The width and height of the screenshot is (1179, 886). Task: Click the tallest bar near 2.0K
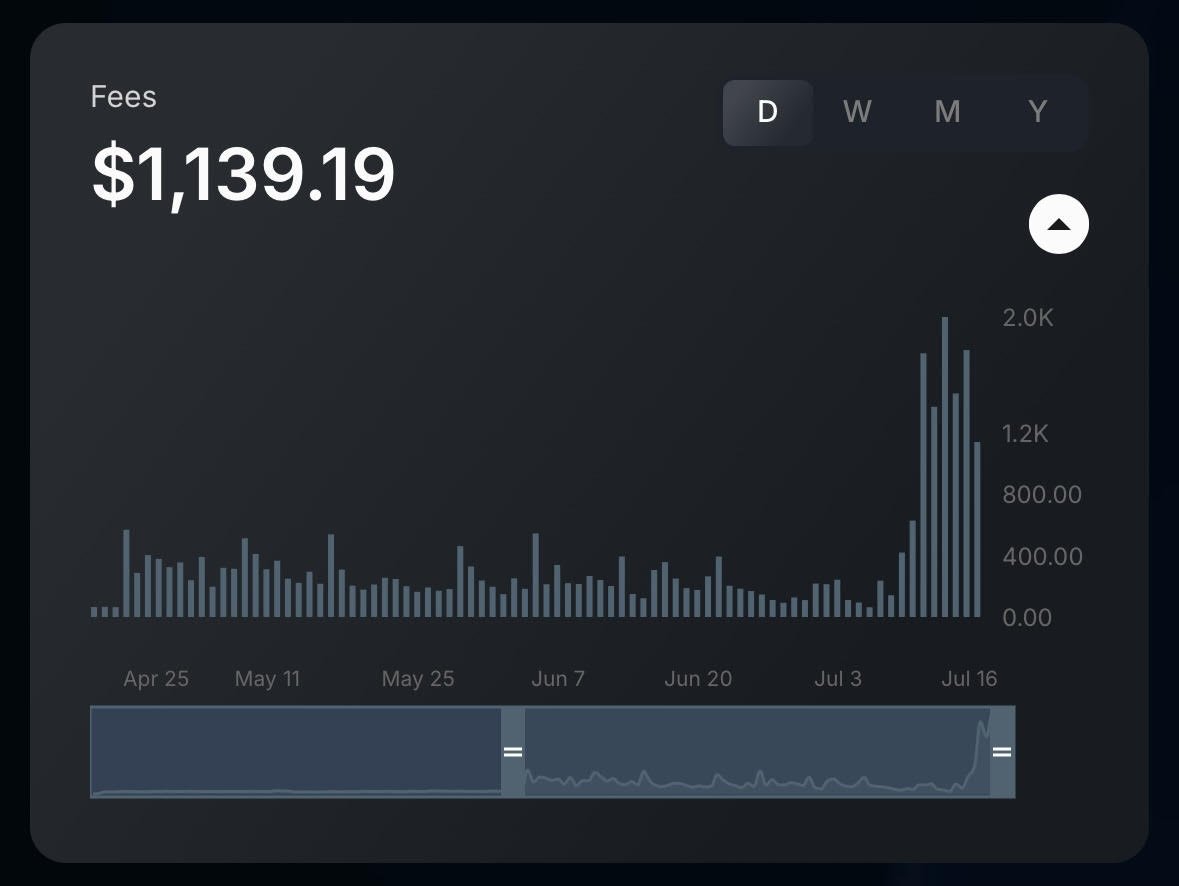tap(945, 467)
